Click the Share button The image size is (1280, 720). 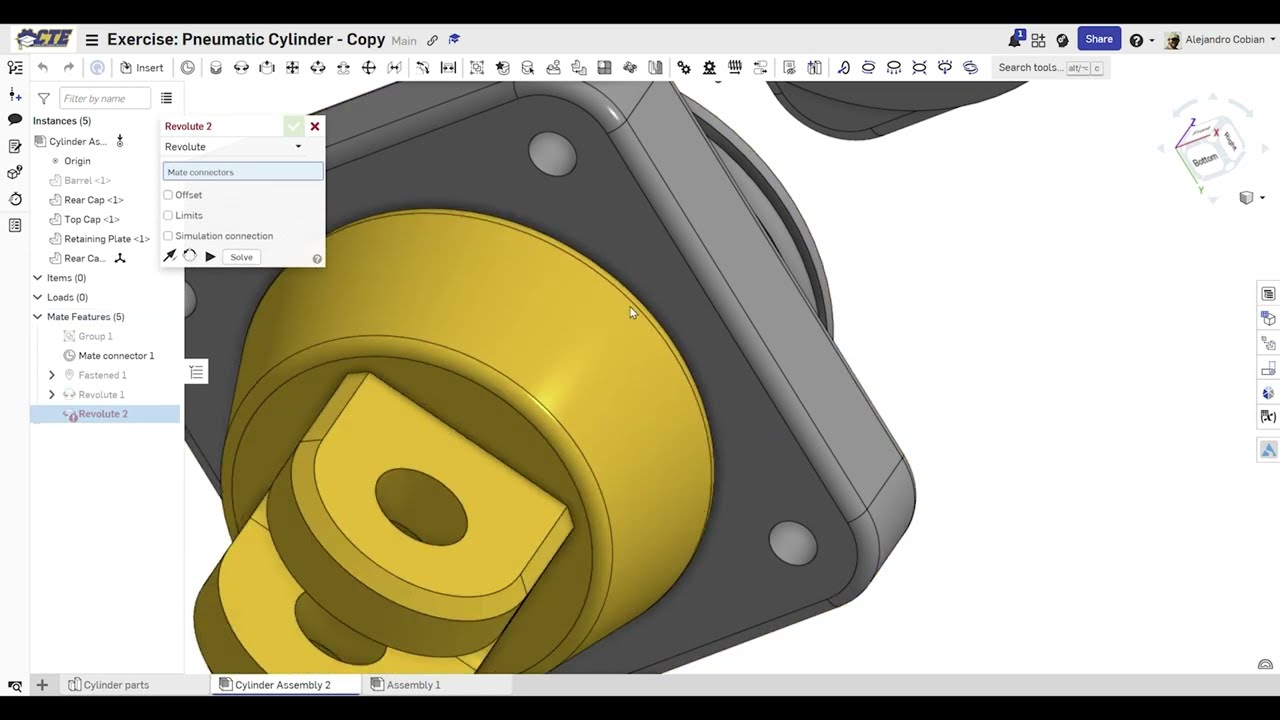1099,39
